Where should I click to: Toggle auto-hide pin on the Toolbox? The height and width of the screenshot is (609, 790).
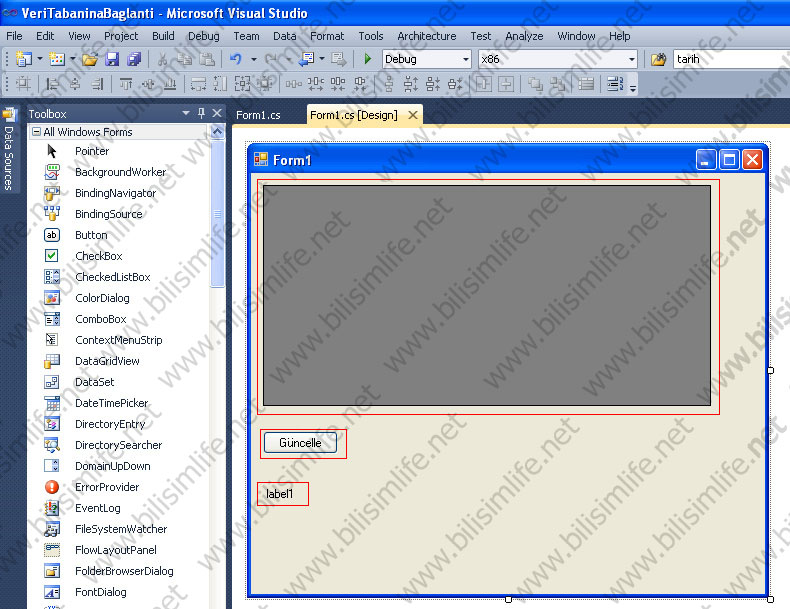202,113
